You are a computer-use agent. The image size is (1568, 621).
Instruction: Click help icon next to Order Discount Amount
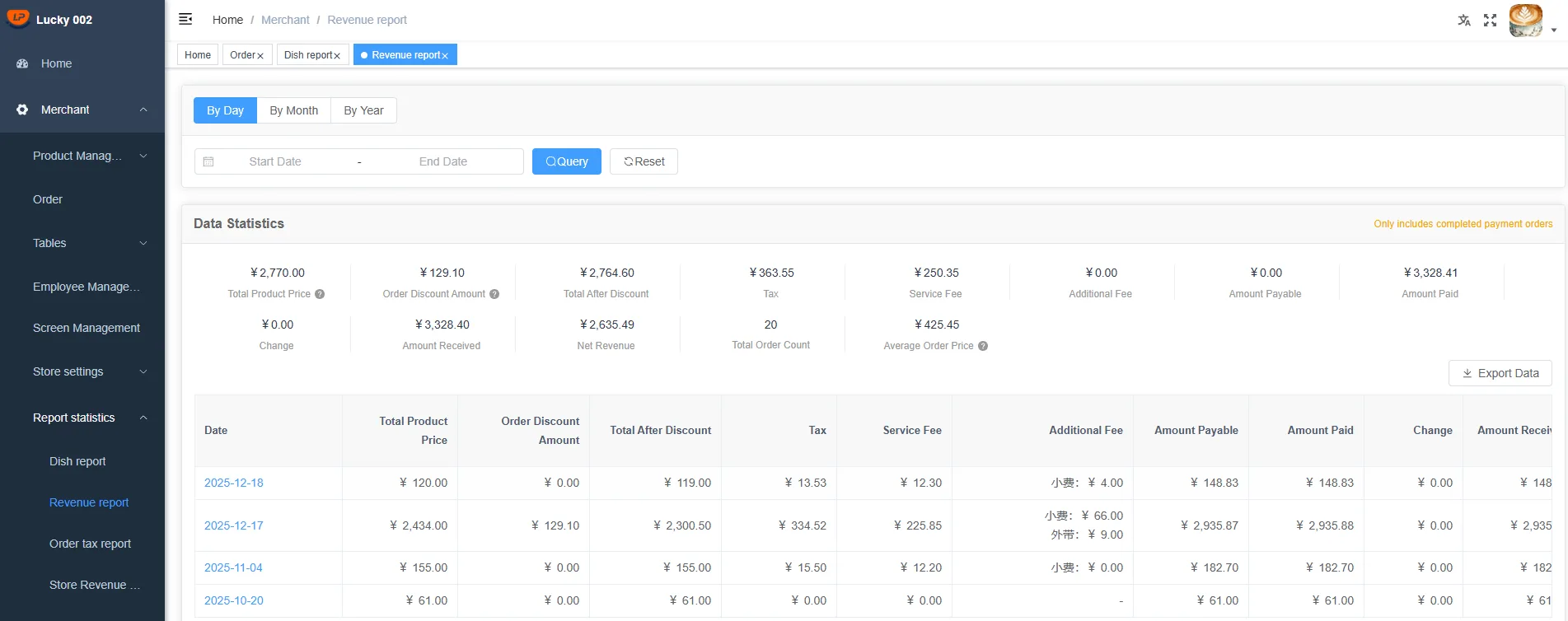(494, 294)
